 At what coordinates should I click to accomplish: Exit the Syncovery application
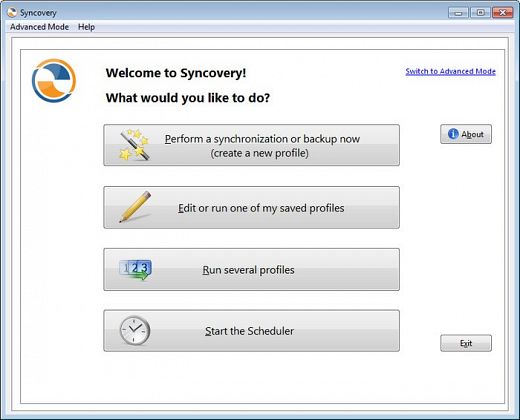pos(466,343)
